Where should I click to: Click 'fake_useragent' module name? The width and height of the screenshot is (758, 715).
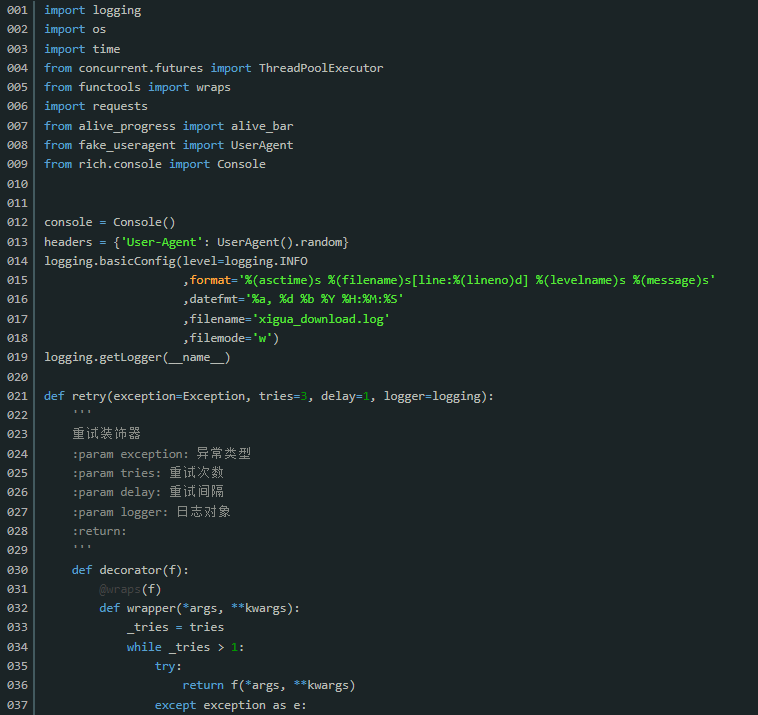tap(127, 146)
